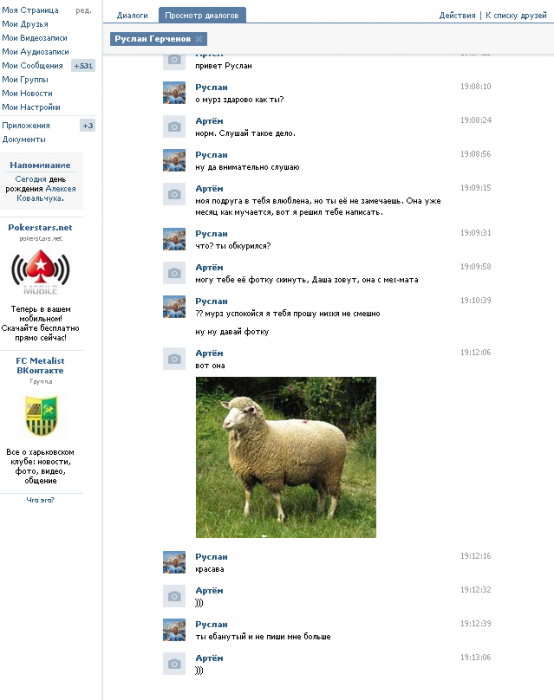The height and width of the screenshot is (700, 554).
Task: Switch to the Диалоги tab
Action: point(132,15)
